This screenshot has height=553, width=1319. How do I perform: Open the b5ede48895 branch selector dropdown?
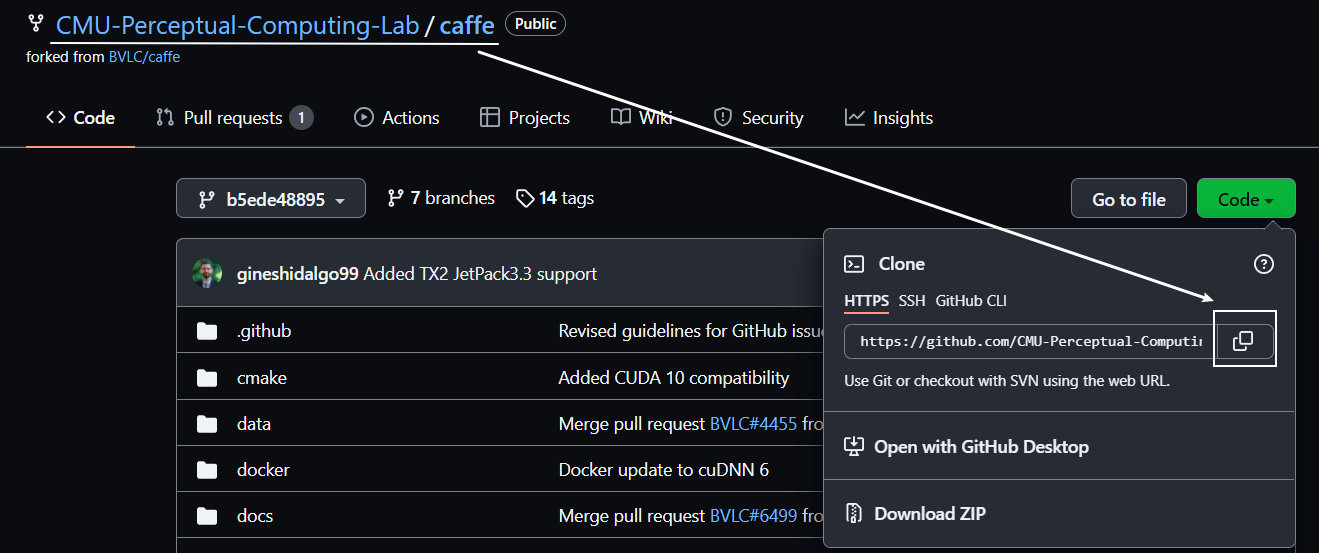(271, 198)
